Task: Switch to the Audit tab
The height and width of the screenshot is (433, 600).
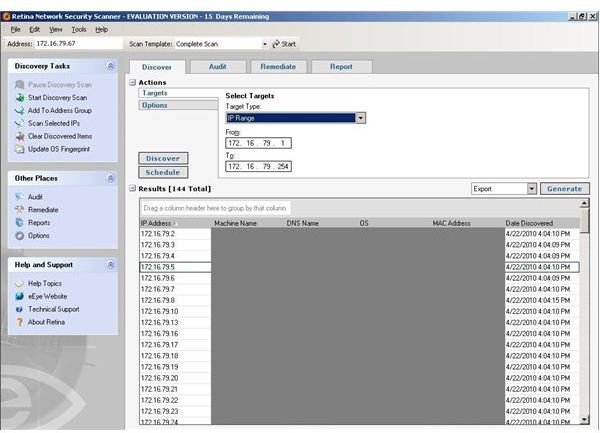Action: coord(218,67)
